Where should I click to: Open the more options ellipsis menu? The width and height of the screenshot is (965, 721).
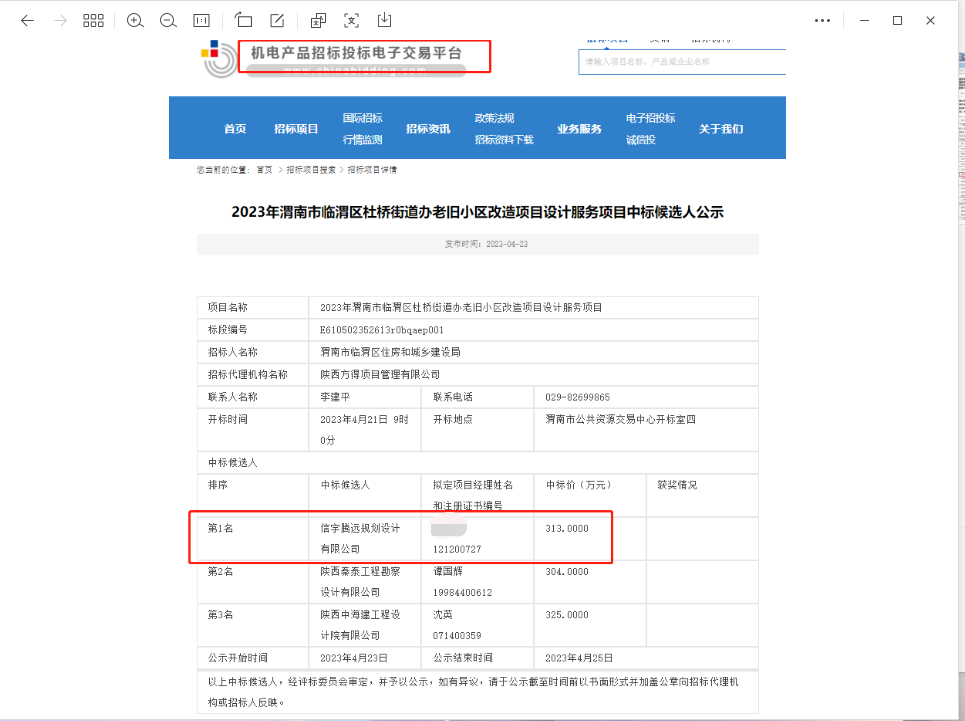point(822,20)
